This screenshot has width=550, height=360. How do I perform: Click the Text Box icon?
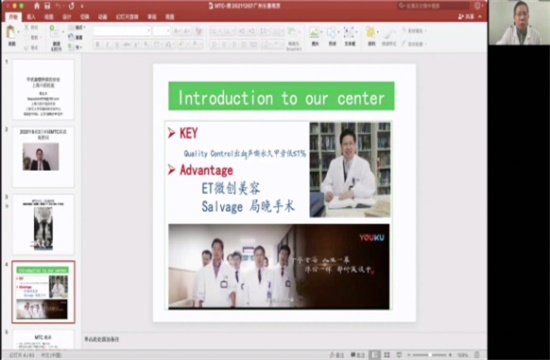[x=349, y=33]
